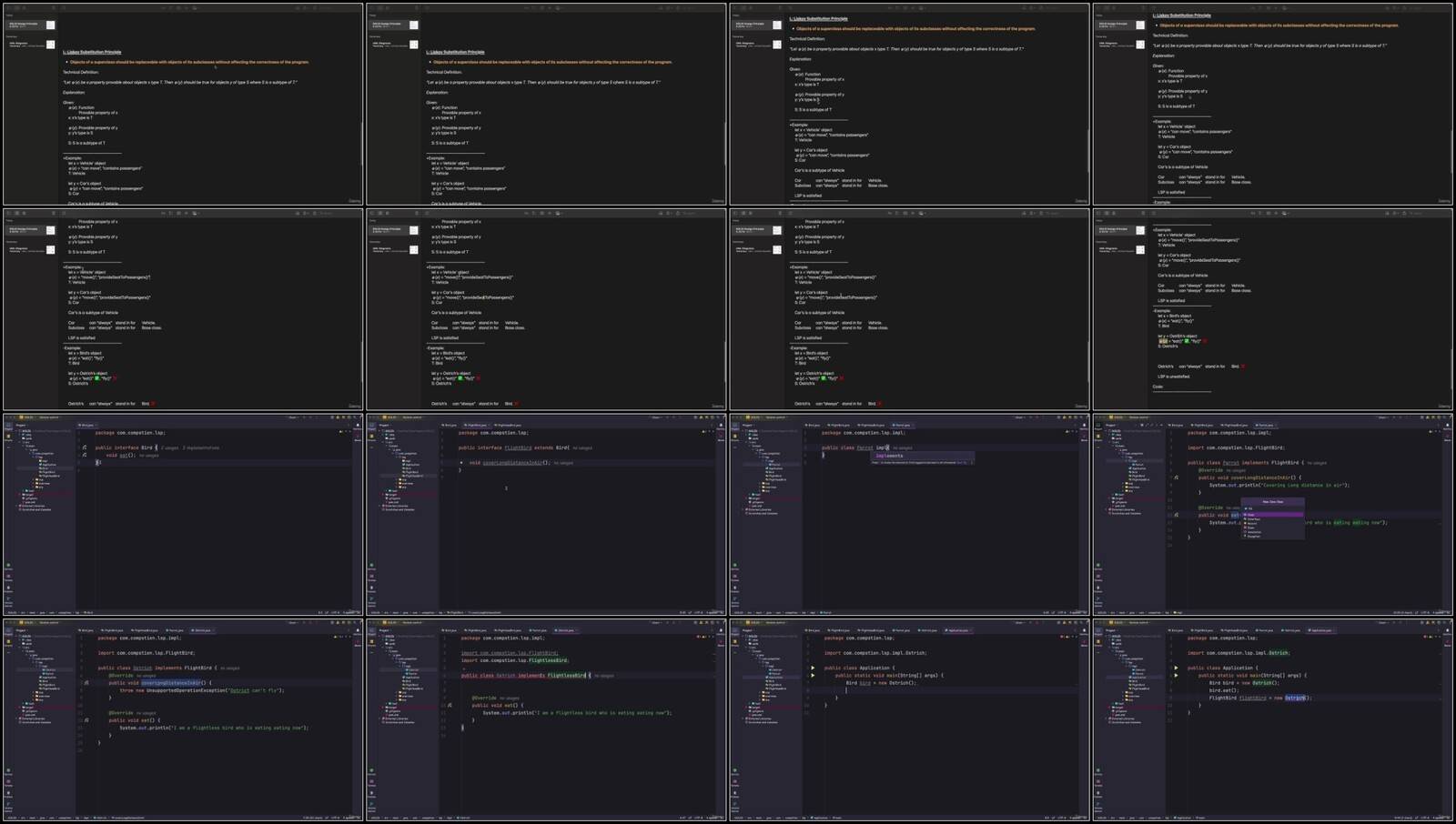Open the frame showing the New Java Class popup
Viewport: 1456px width, 824px height.
(1272, 516)
